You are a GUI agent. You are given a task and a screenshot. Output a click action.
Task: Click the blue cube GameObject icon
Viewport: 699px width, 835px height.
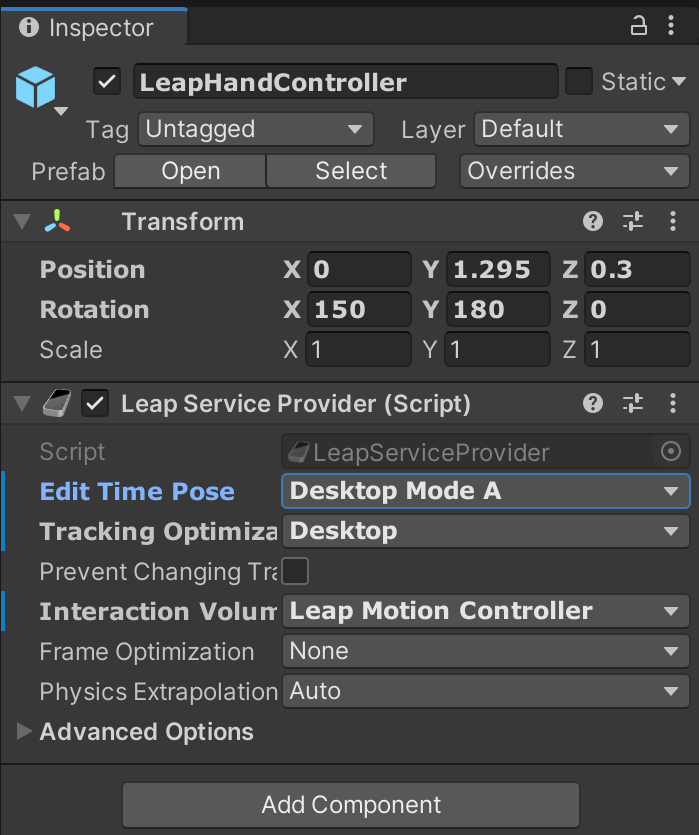pyautogui.click(x=36, y=89)
